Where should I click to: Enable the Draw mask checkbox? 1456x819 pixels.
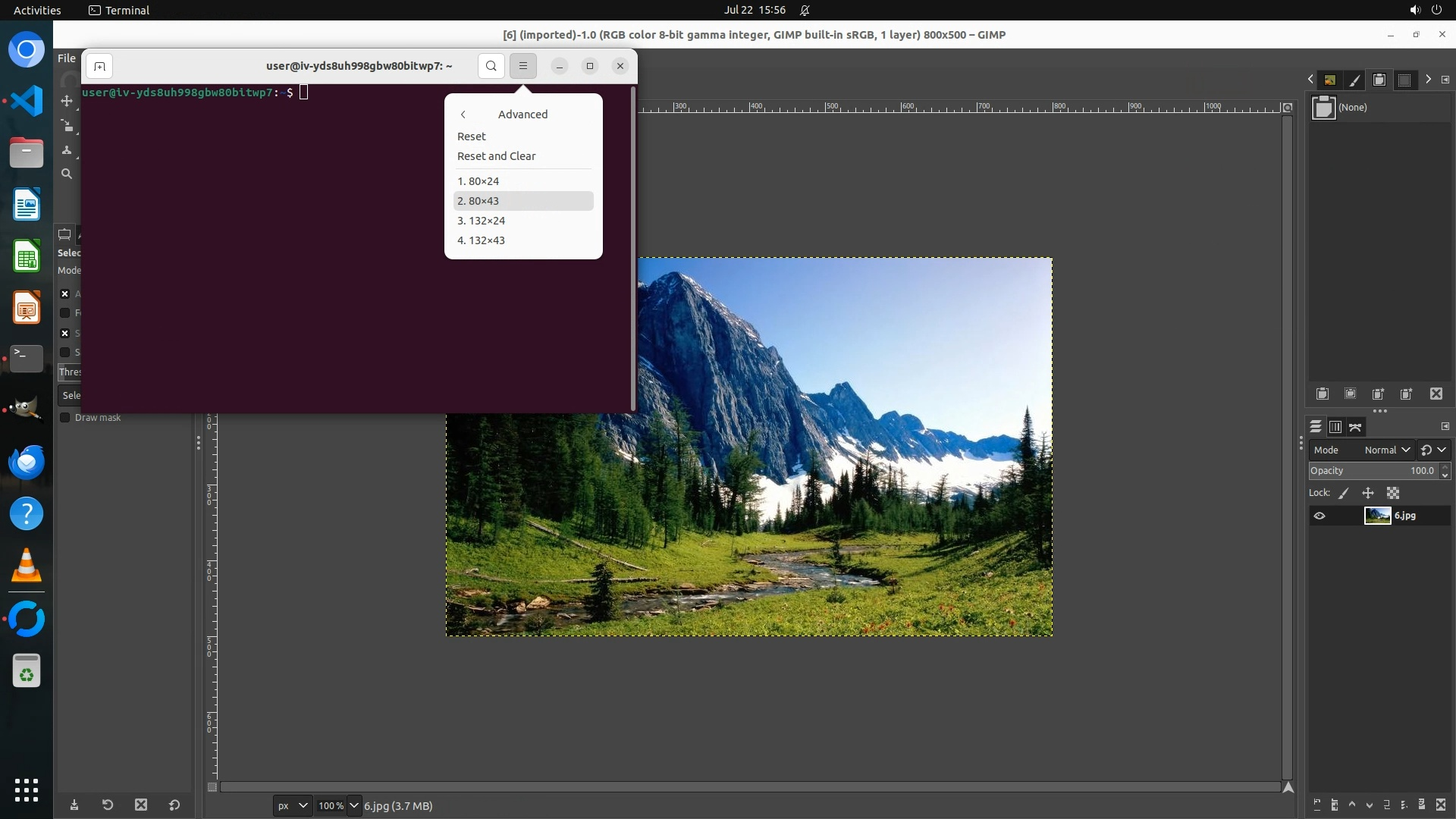[x=65, y=418]
